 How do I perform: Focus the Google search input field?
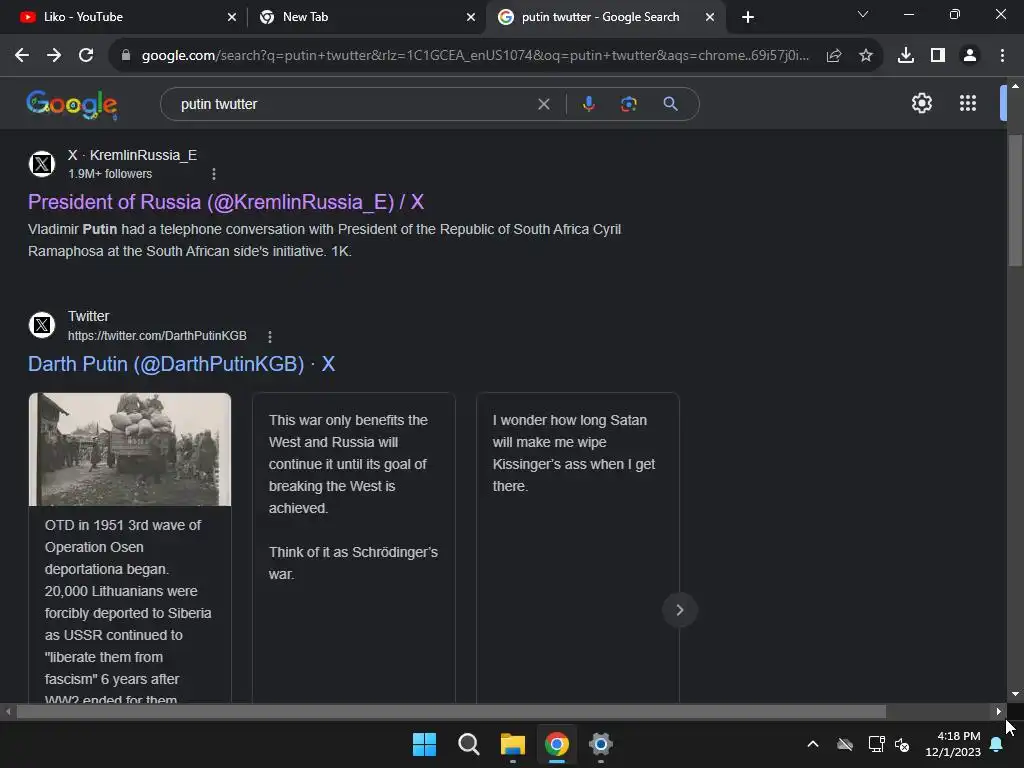pos(353,104)
